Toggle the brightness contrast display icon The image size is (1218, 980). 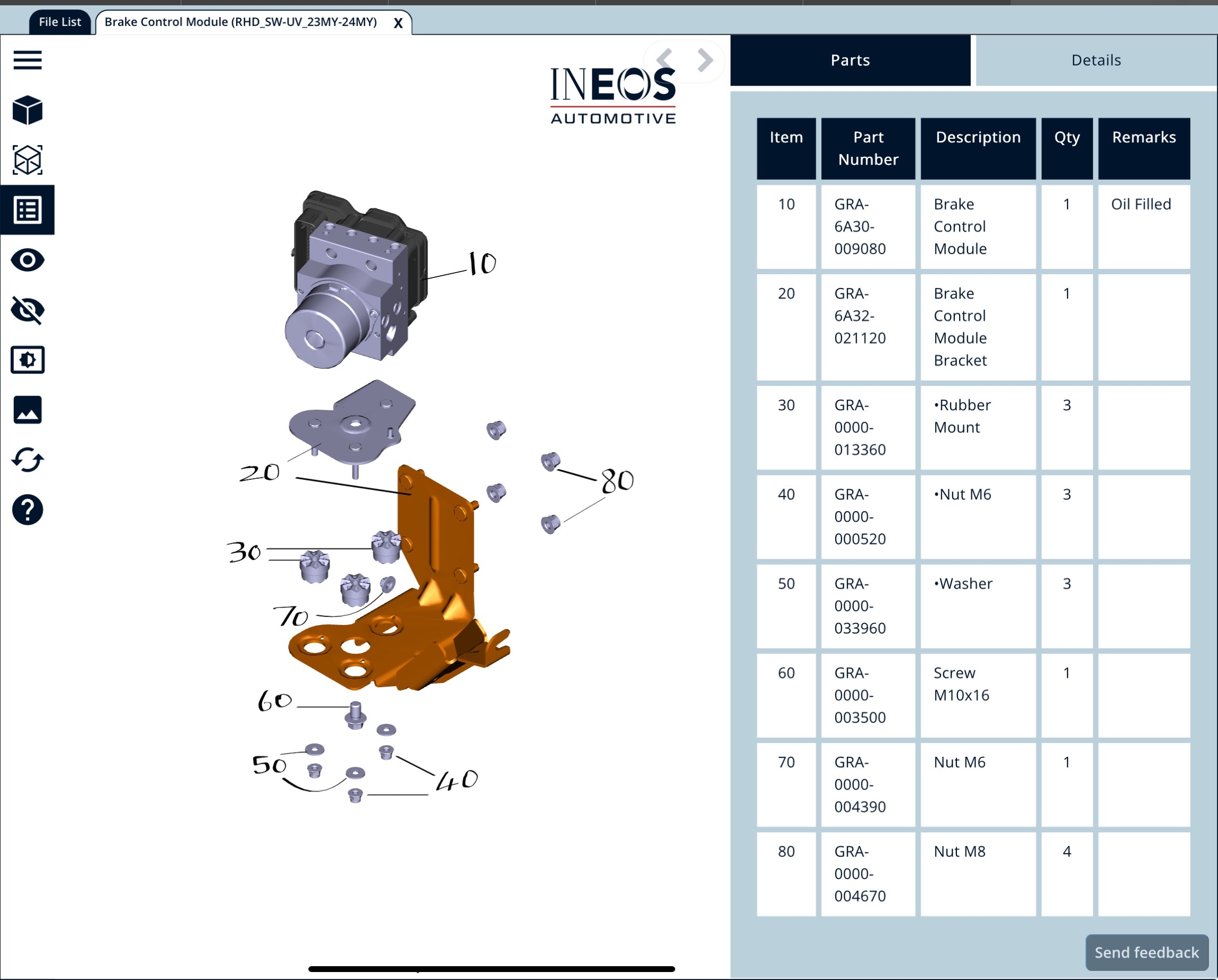(x=27, y=360)
